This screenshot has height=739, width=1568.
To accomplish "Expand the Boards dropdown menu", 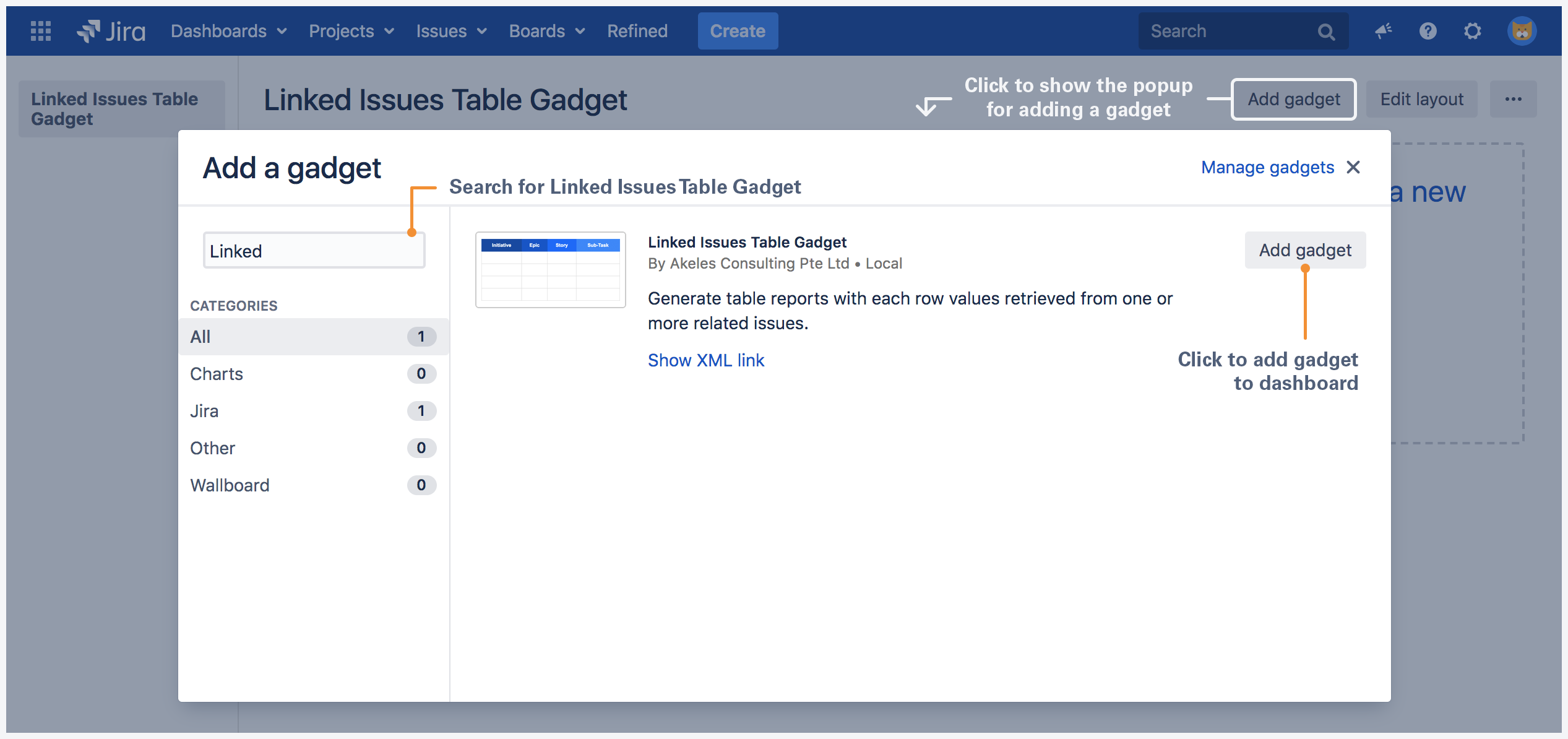I will pyautogui.click(x=547, y=31).
